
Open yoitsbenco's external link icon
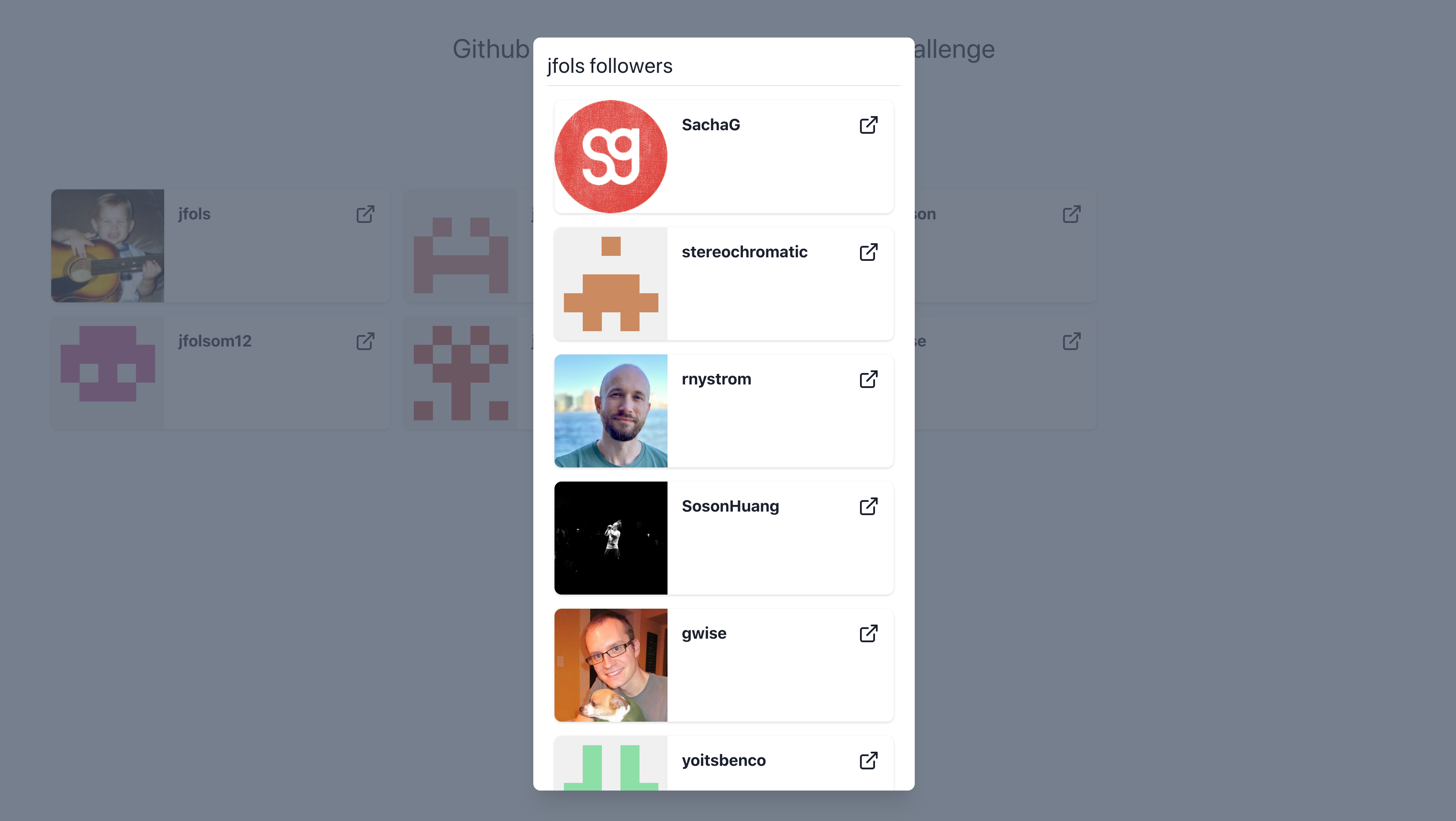868,761
